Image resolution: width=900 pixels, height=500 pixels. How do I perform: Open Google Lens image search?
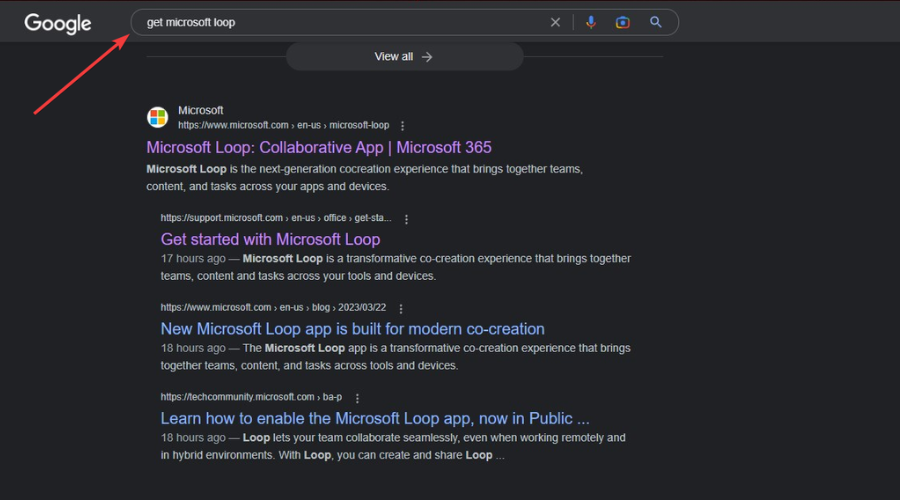coord(622,22)
